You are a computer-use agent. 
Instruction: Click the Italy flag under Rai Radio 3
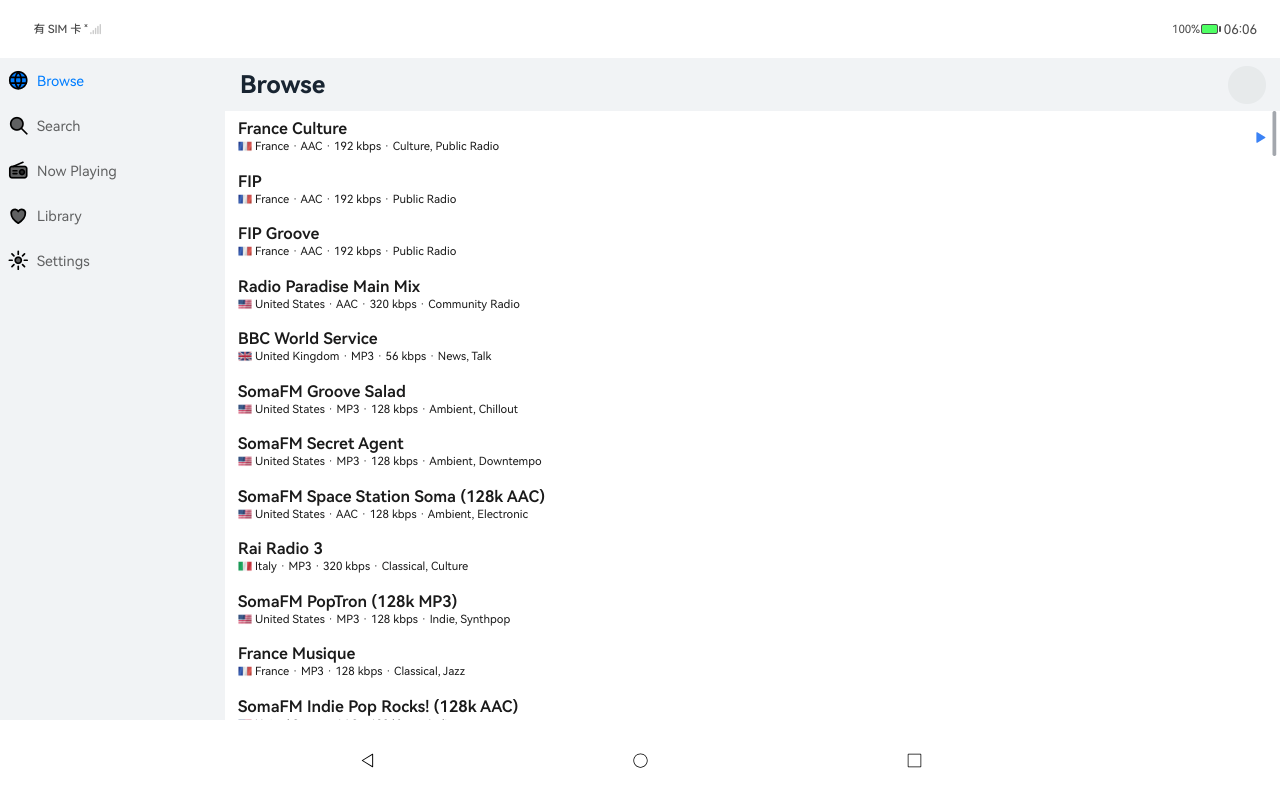pyautogui.click(x=245, y=566)
